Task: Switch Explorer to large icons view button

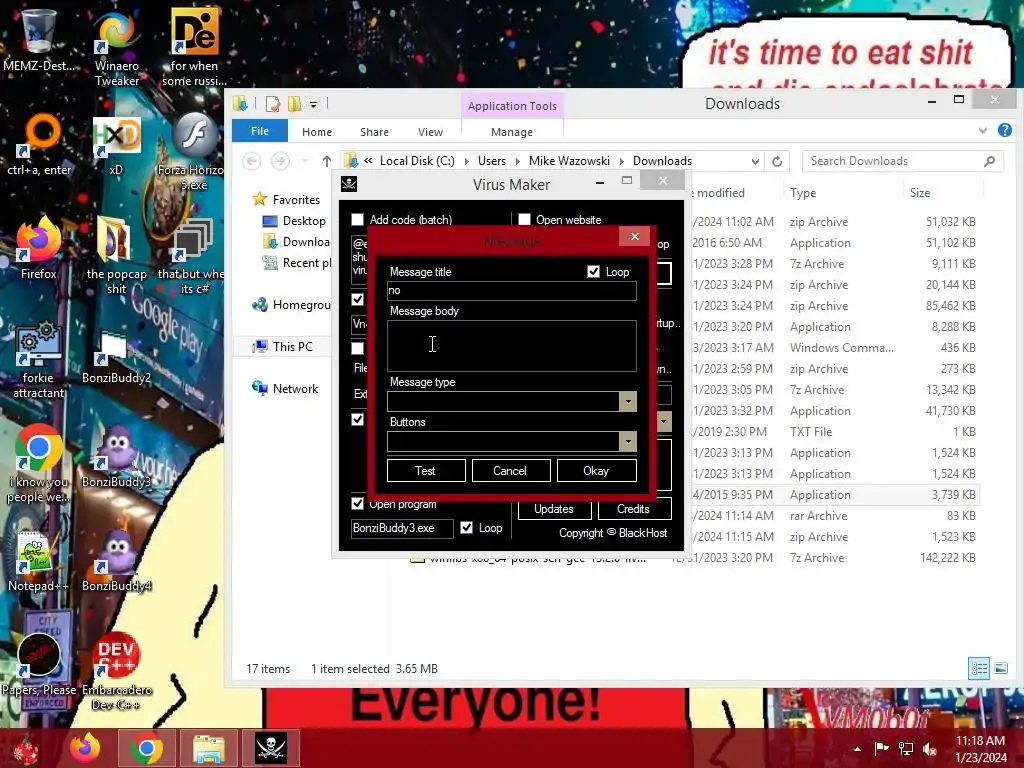Action: coord(1000,668)
